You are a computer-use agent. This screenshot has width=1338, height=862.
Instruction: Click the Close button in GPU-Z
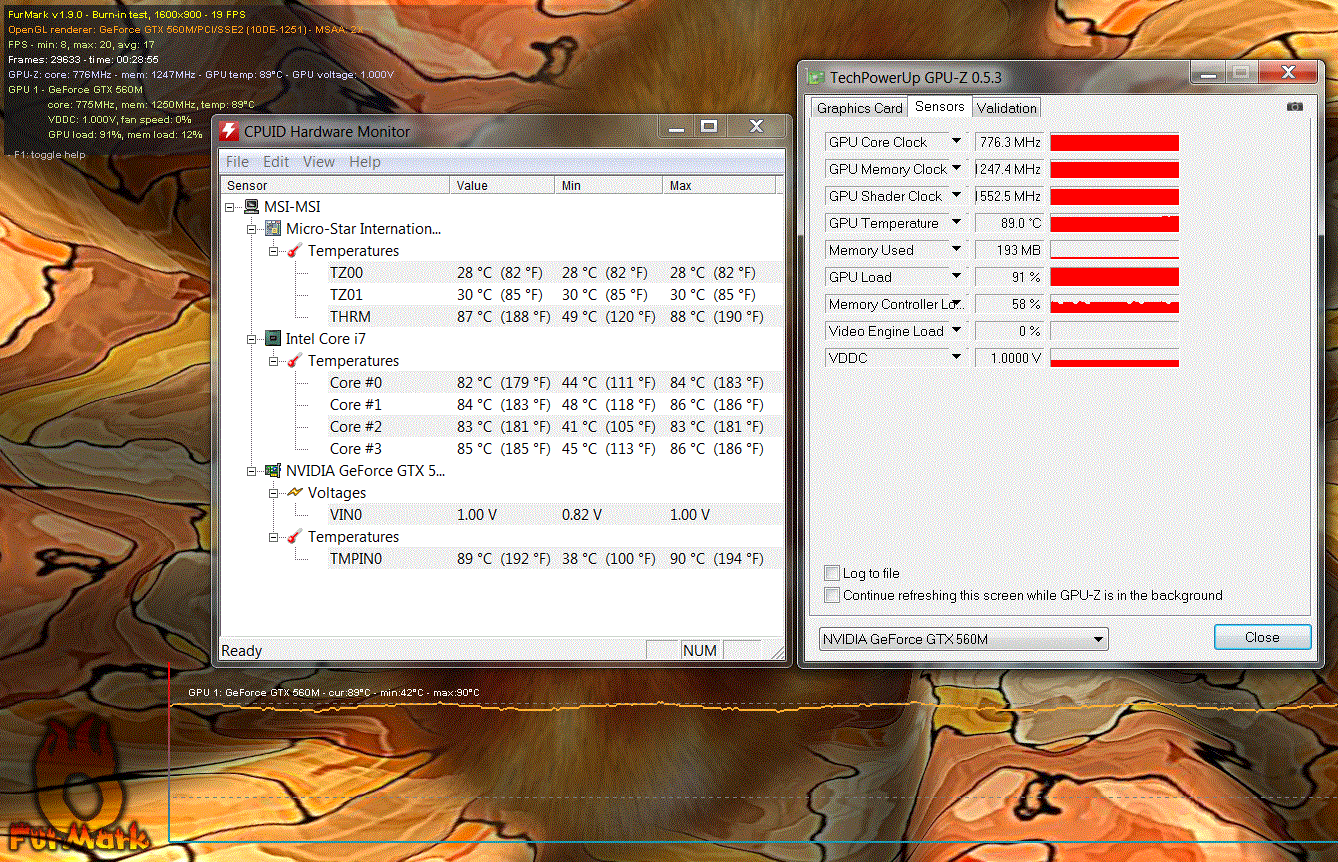pos(1262,637)
